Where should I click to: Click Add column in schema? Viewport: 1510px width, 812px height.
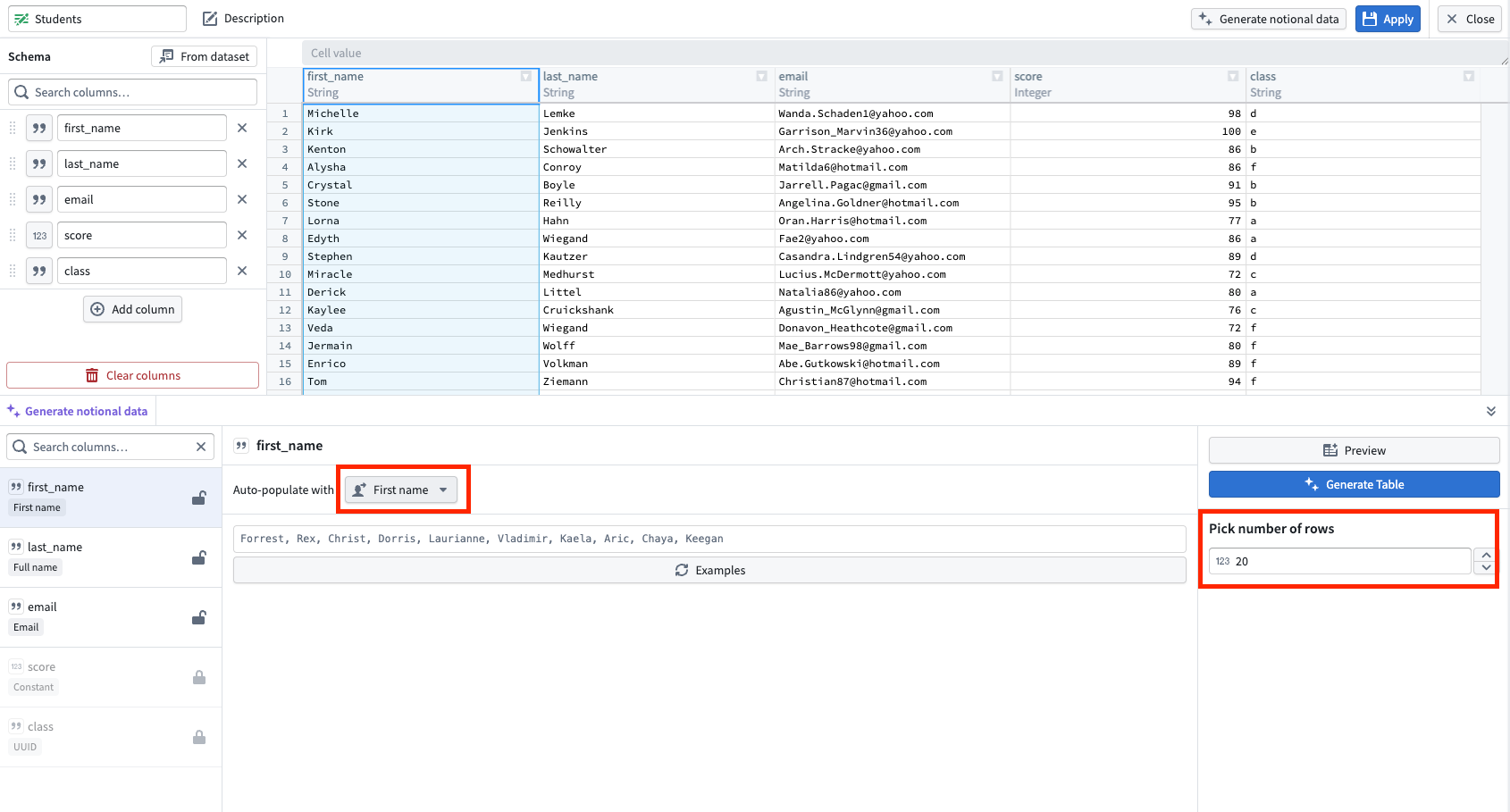coord(132,309)
